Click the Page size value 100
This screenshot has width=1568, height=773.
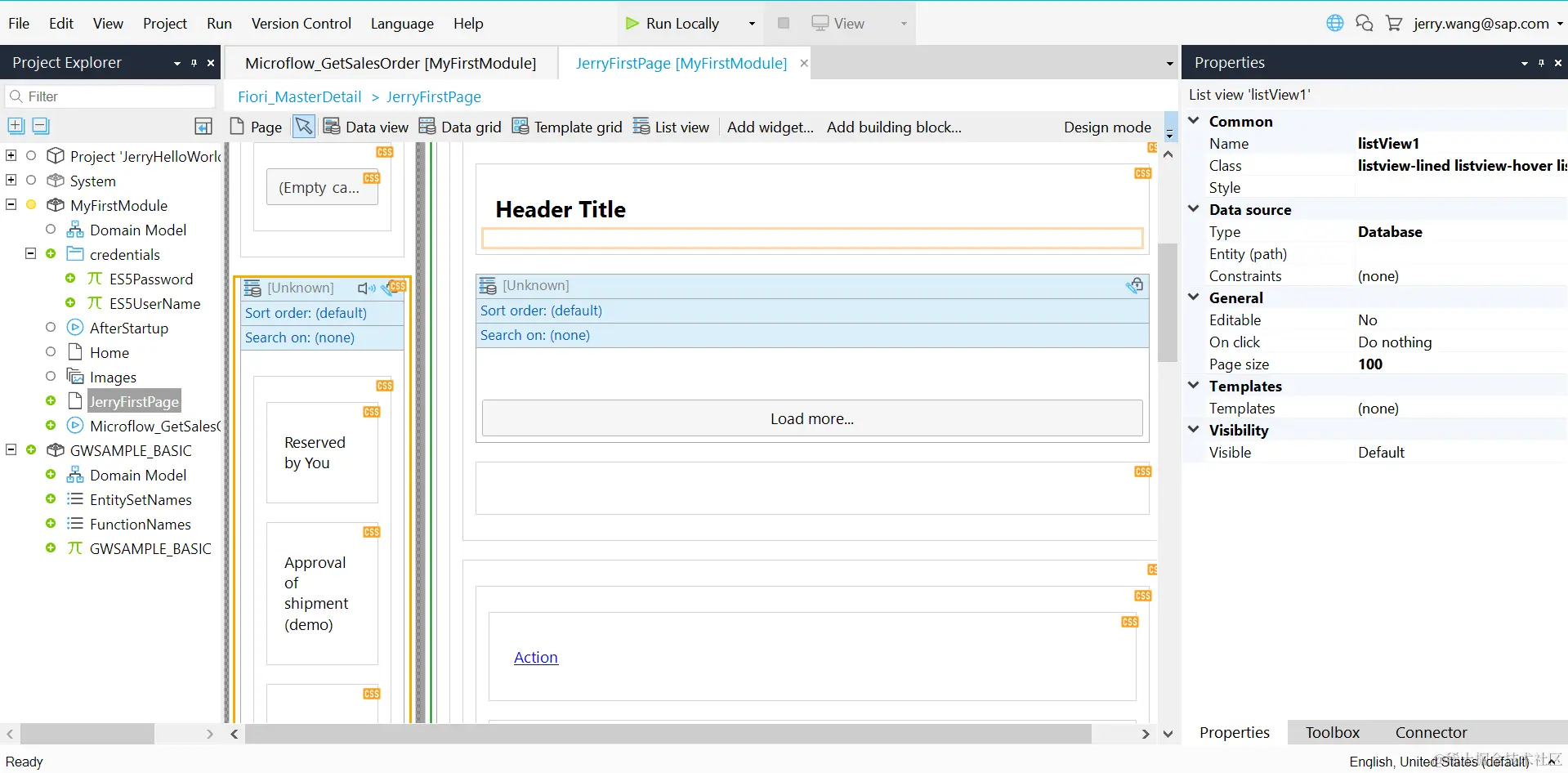pyautogui.click(x=1370, y=364)
